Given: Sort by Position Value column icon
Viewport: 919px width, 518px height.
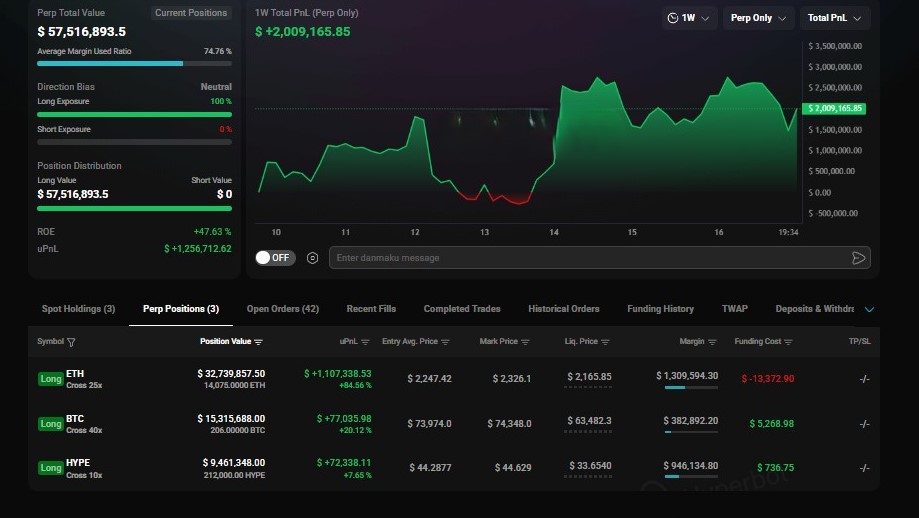Looking at the screenshot, I should (259, 342).
